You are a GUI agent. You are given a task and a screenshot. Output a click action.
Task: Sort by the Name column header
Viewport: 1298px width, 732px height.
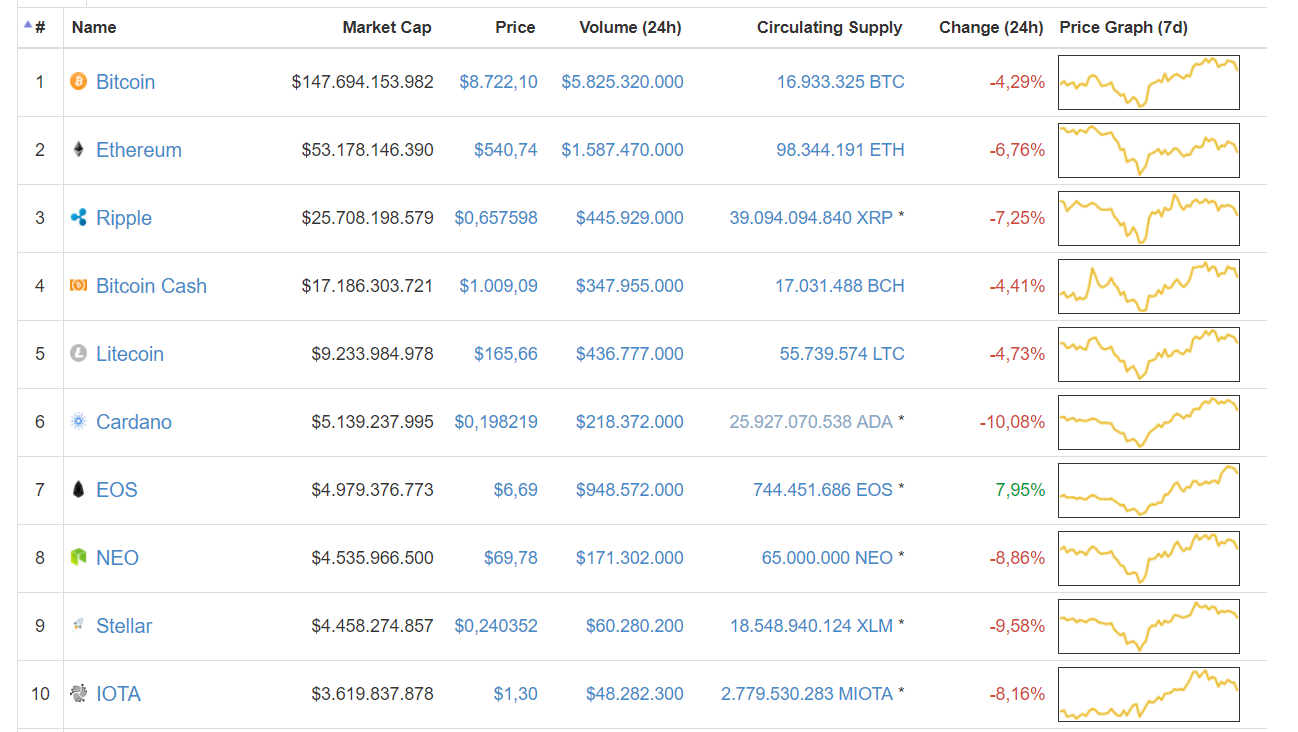click(94, 27)
